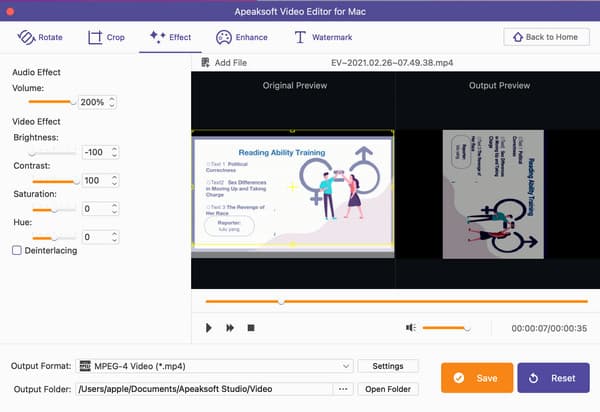Click the Add File icon
600x412 pixels.
click(205, 63)
